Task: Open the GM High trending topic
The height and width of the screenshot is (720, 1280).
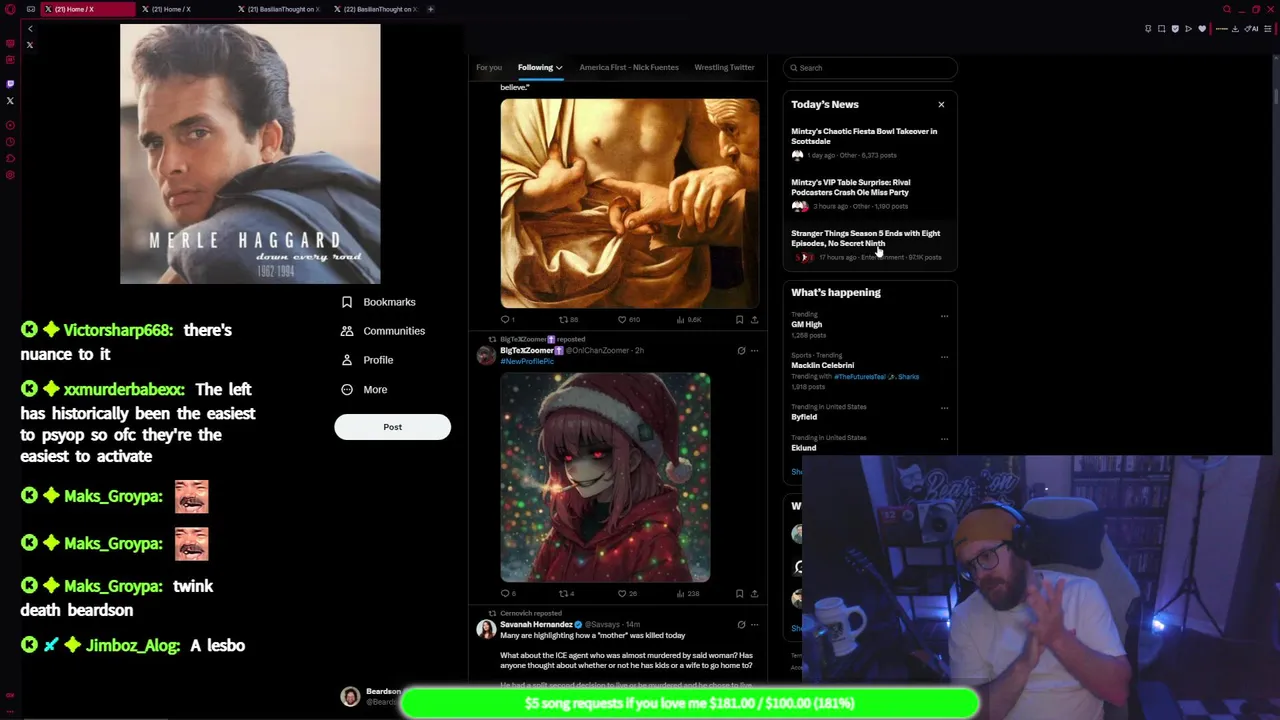Action: (807, 324)
